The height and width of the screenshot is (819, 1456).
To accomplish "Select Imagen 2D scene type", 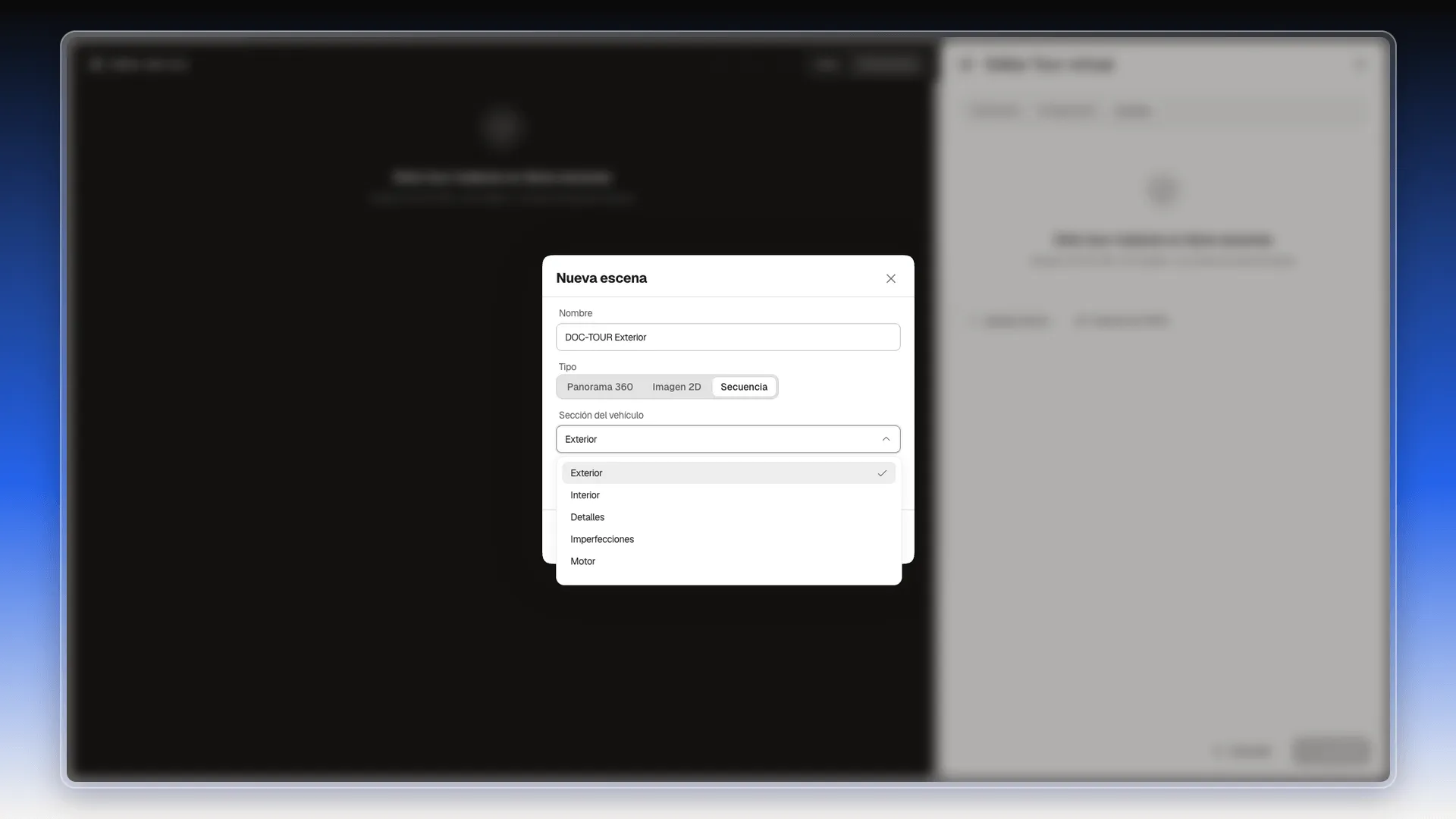I will (x=676, y=387).
